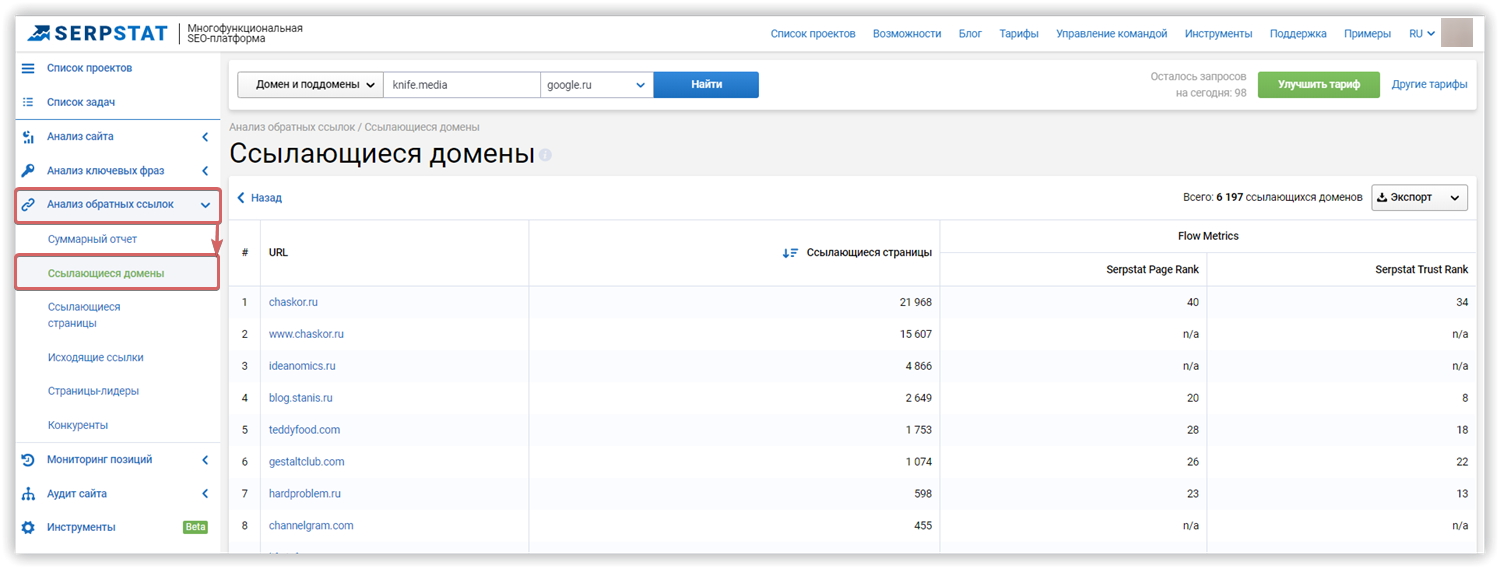Viewport: 1500px width, 569px height.
Task: Open Управление командой in the top menu
Action: click(1112, 33)
